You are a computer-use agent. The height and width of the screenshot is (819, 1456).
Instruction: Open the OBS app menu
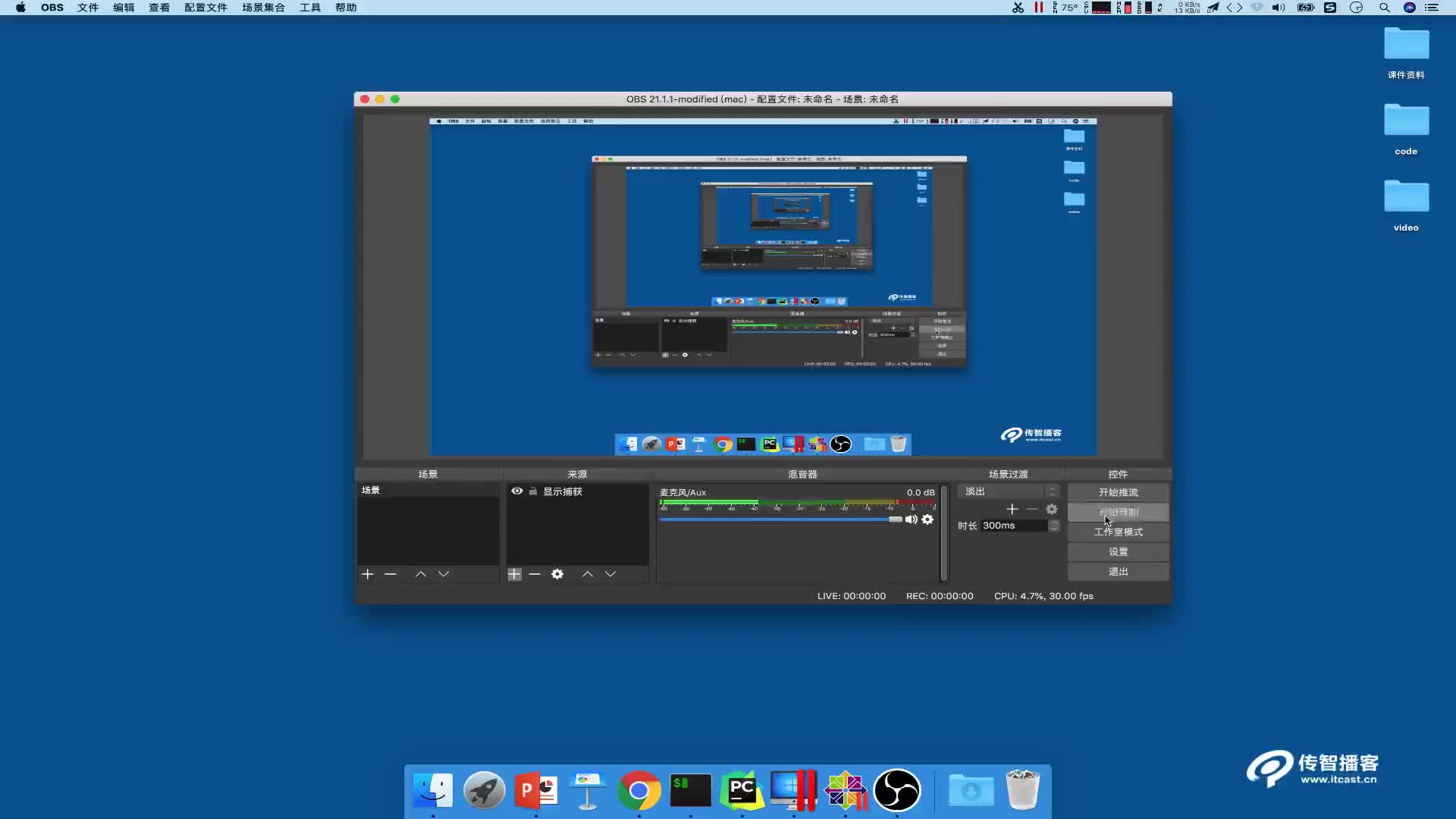(52, 8)
